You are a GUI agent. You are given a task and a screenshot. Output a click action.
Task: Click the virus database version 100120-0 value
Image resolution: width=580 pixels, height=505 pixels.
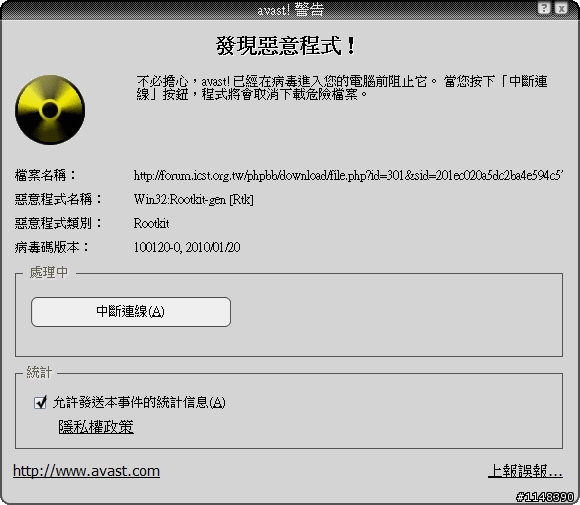187,247
